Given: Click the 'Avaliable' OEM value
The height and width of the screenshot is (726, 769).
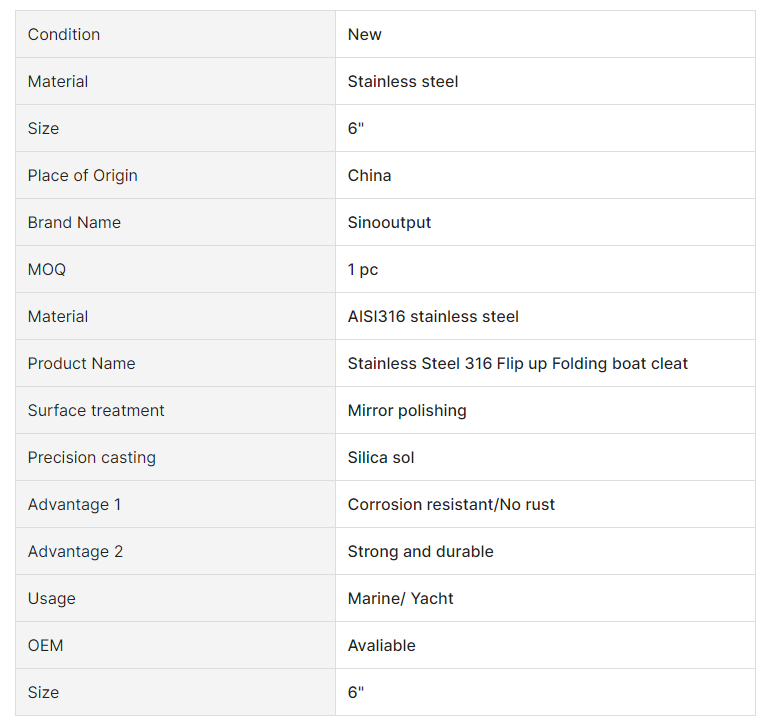Looking at the screenshot, I should 382,645.
